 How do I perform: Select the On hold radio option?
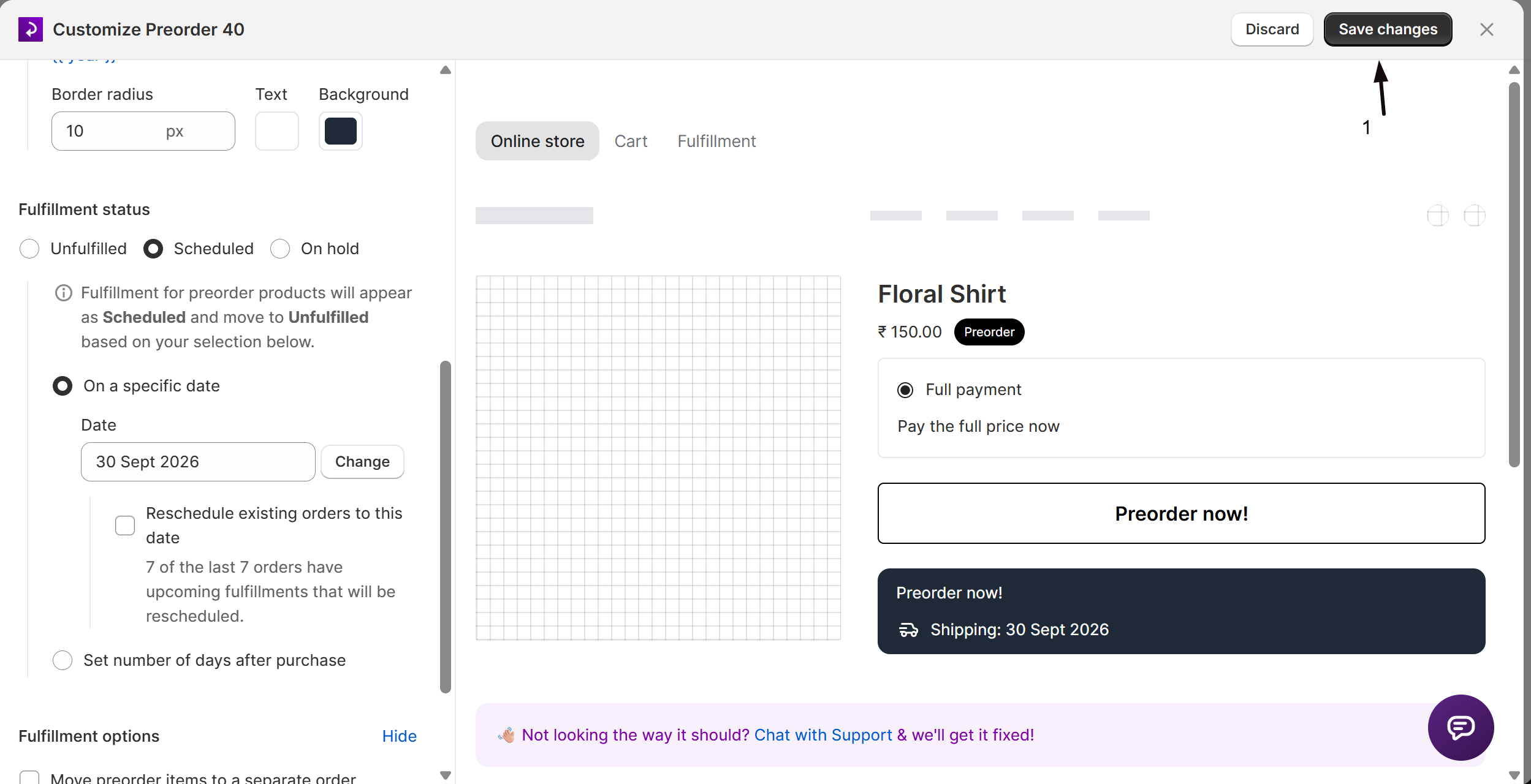[280, 249]
